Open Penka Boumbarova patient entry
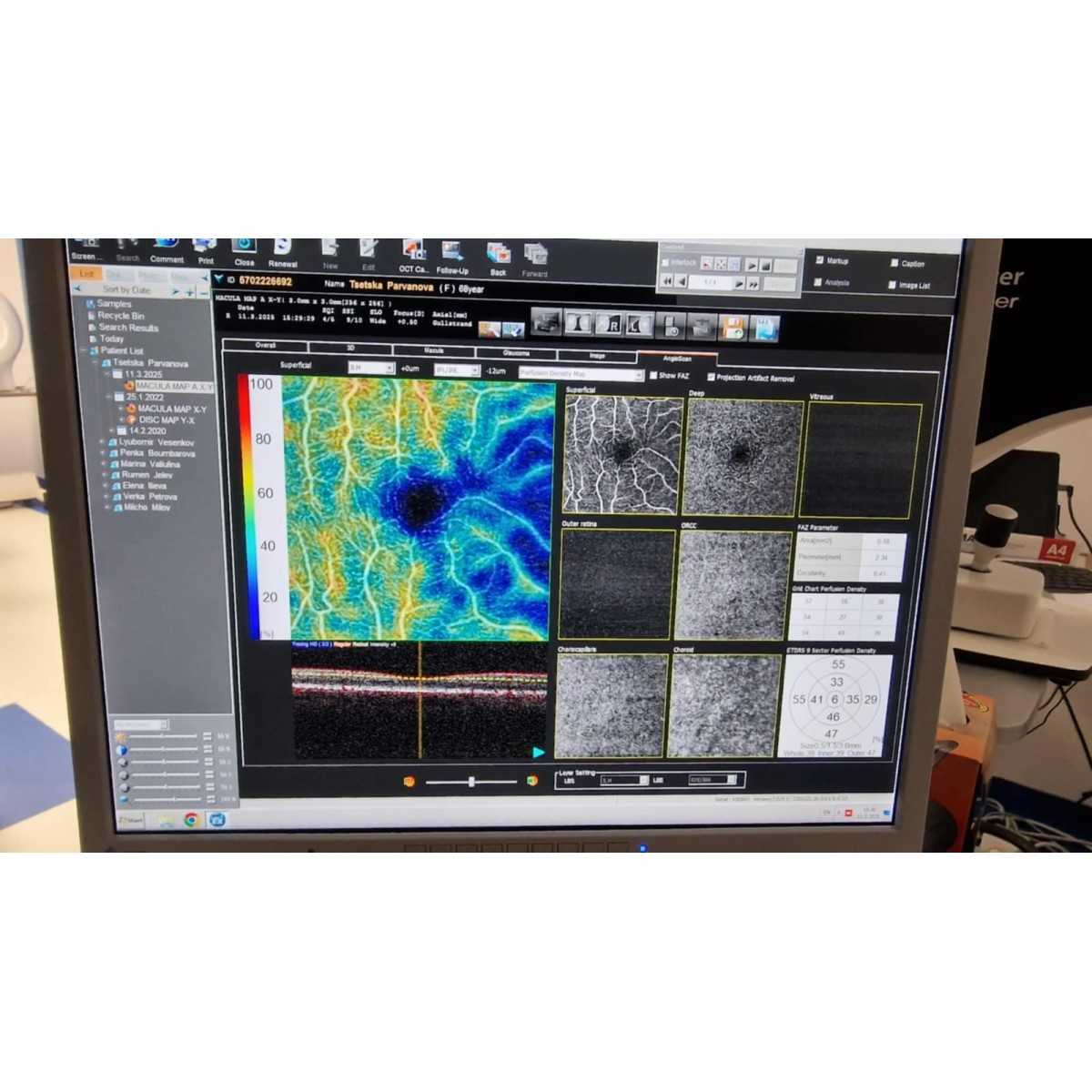The height and width of the screenshot is (1092, 1092). [157, 453]
